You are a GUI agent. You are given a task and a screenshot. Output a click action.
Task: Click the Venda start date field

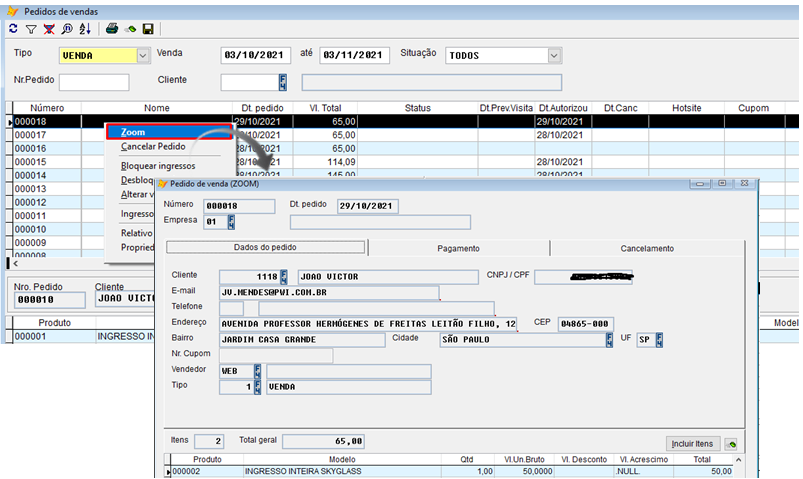(255, 56)
